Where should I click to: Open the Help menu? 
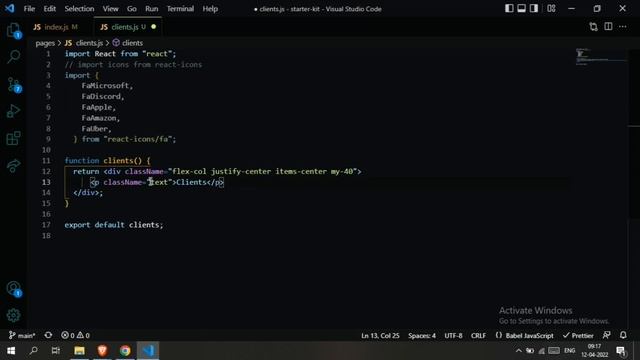210,9
